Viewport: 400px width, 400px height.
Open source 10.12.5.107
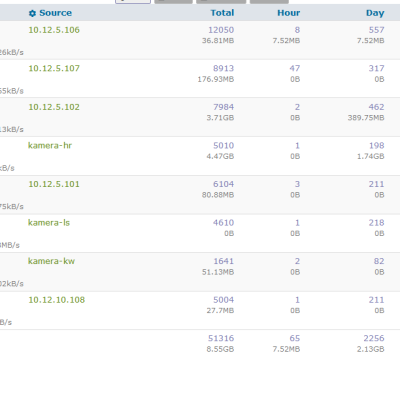click(x=54, y=68)
